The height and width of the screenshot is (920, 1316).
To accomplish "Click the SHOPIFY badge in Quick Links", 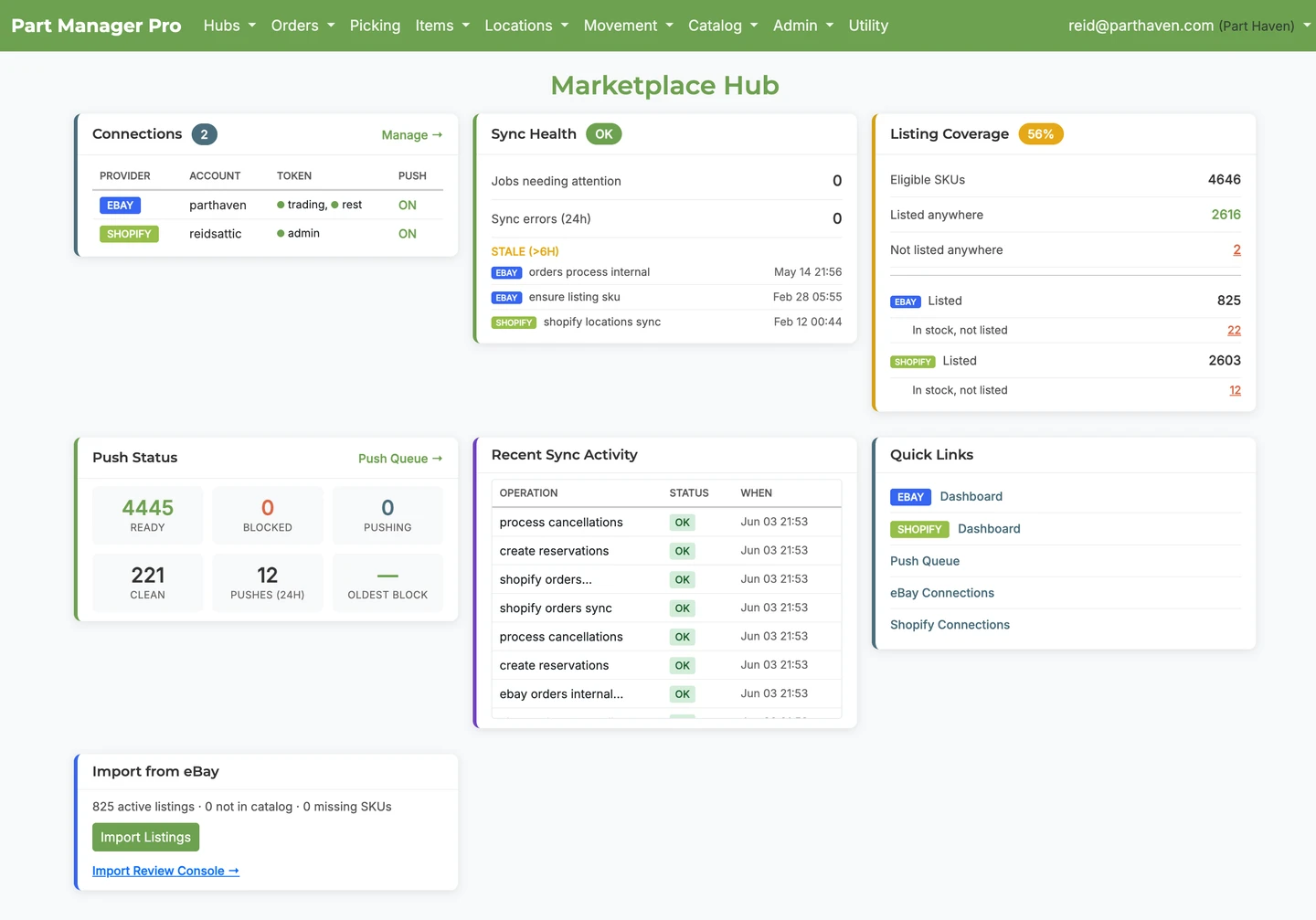I will click(x=919, y=529).
